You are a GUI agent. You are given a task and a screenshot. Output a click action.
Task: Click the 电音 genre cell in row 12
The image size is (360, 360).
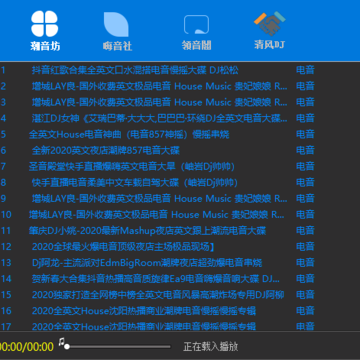pyautogui.click(x=305, y=247)
